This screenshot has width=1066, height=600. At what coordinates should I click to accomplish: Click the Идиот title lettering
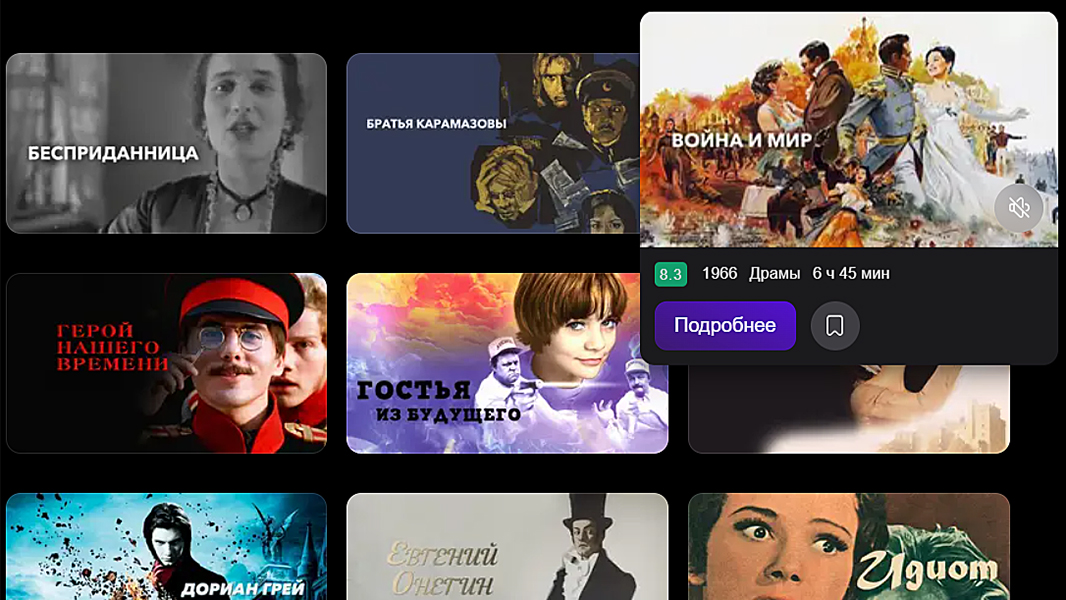pos(926,568)
